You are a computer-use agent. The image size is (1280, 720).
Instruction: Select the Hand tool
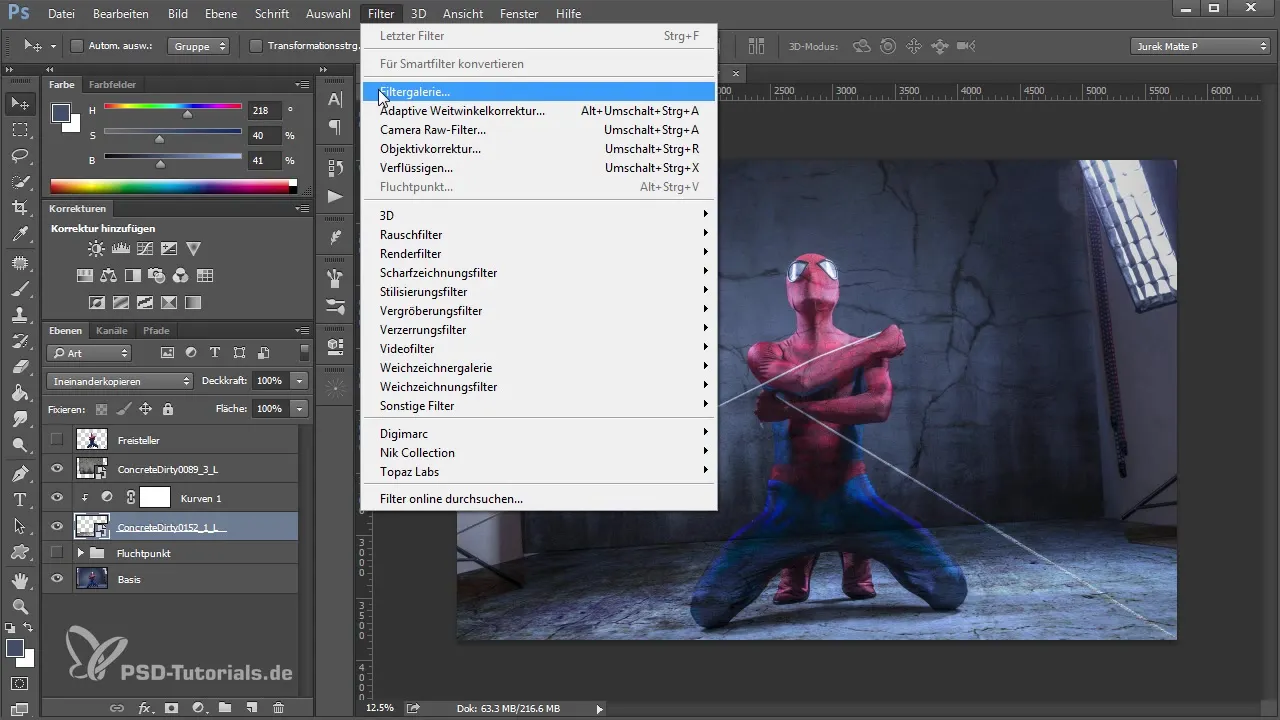[19, 580]
